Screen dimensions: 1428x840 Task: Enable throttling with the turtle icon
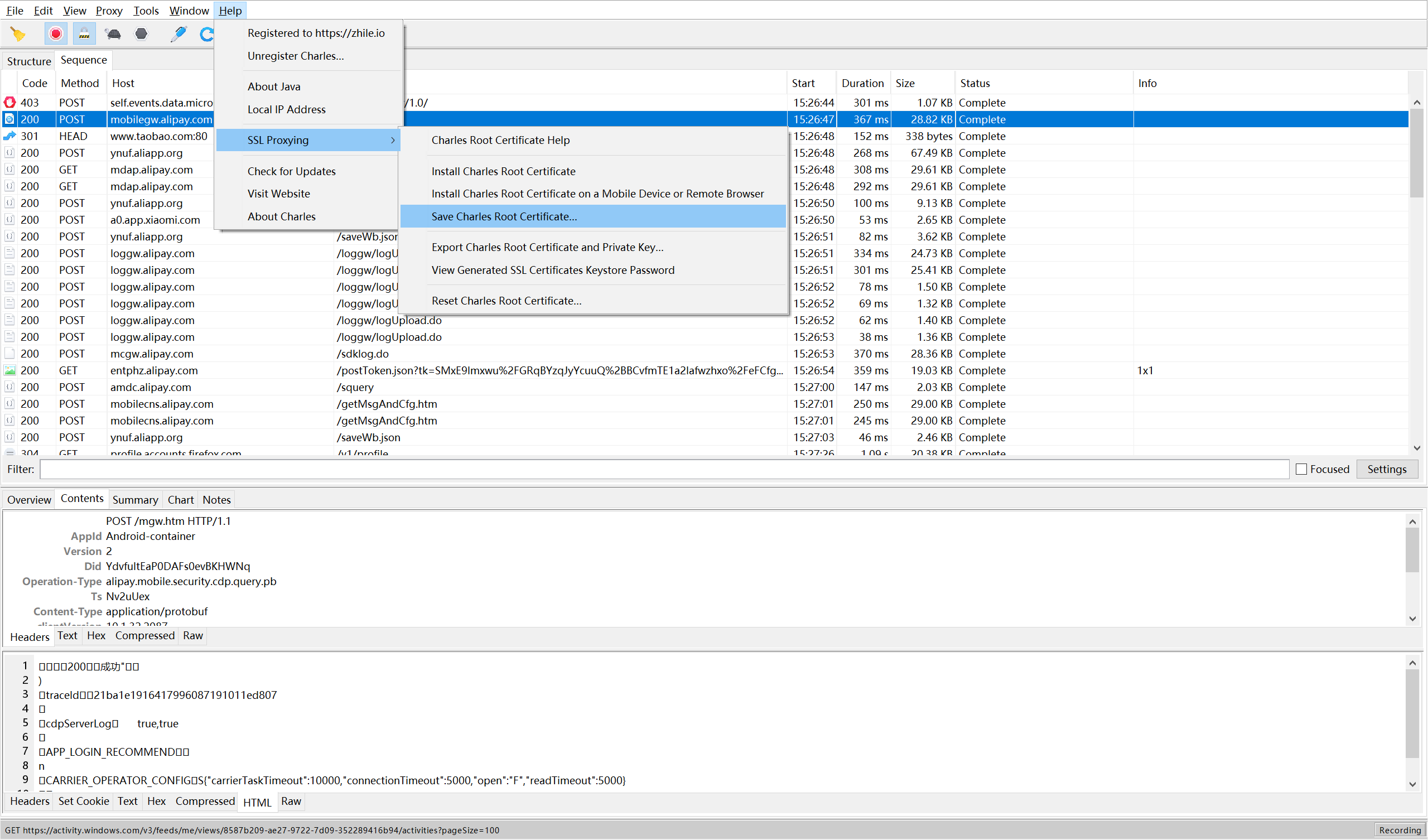(113, 34)
